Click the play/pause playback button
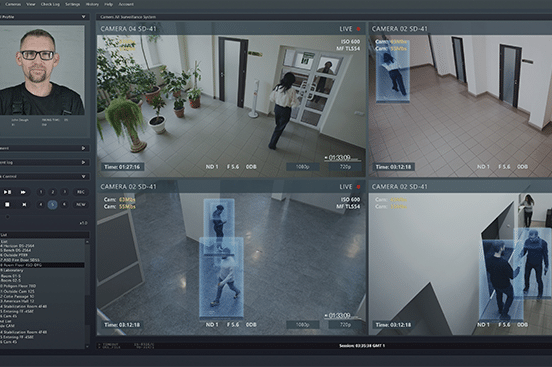 tap(7, 192)
